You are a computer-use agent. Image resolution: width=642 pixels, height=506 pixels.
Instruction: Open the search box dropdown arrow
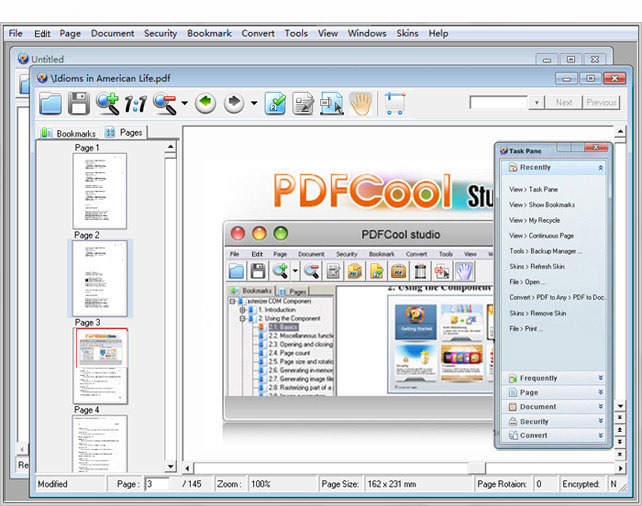pos(536,102)
